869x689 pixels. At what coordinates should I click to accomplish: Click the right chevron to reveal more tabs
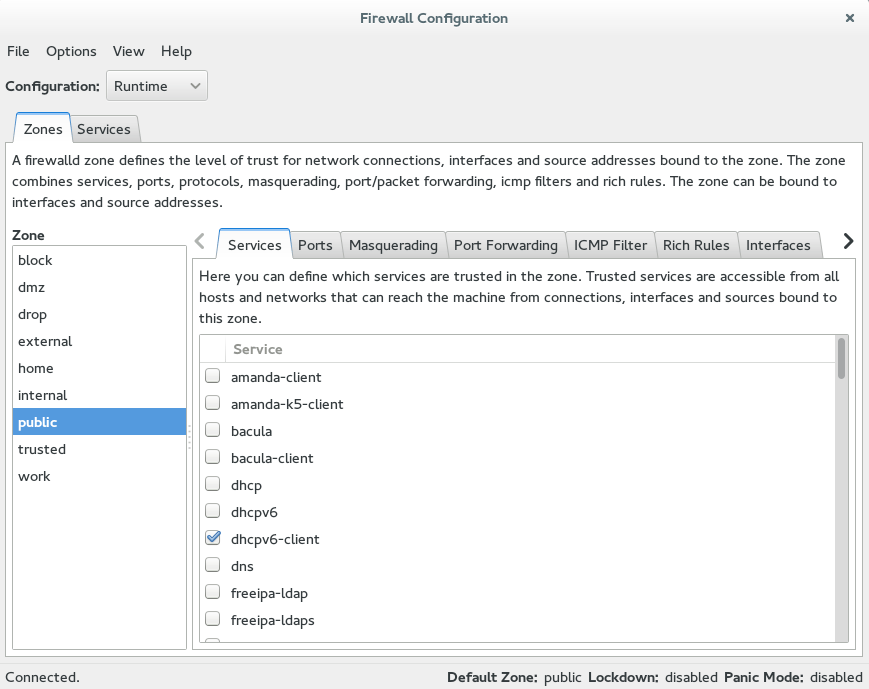pos(847,241)
